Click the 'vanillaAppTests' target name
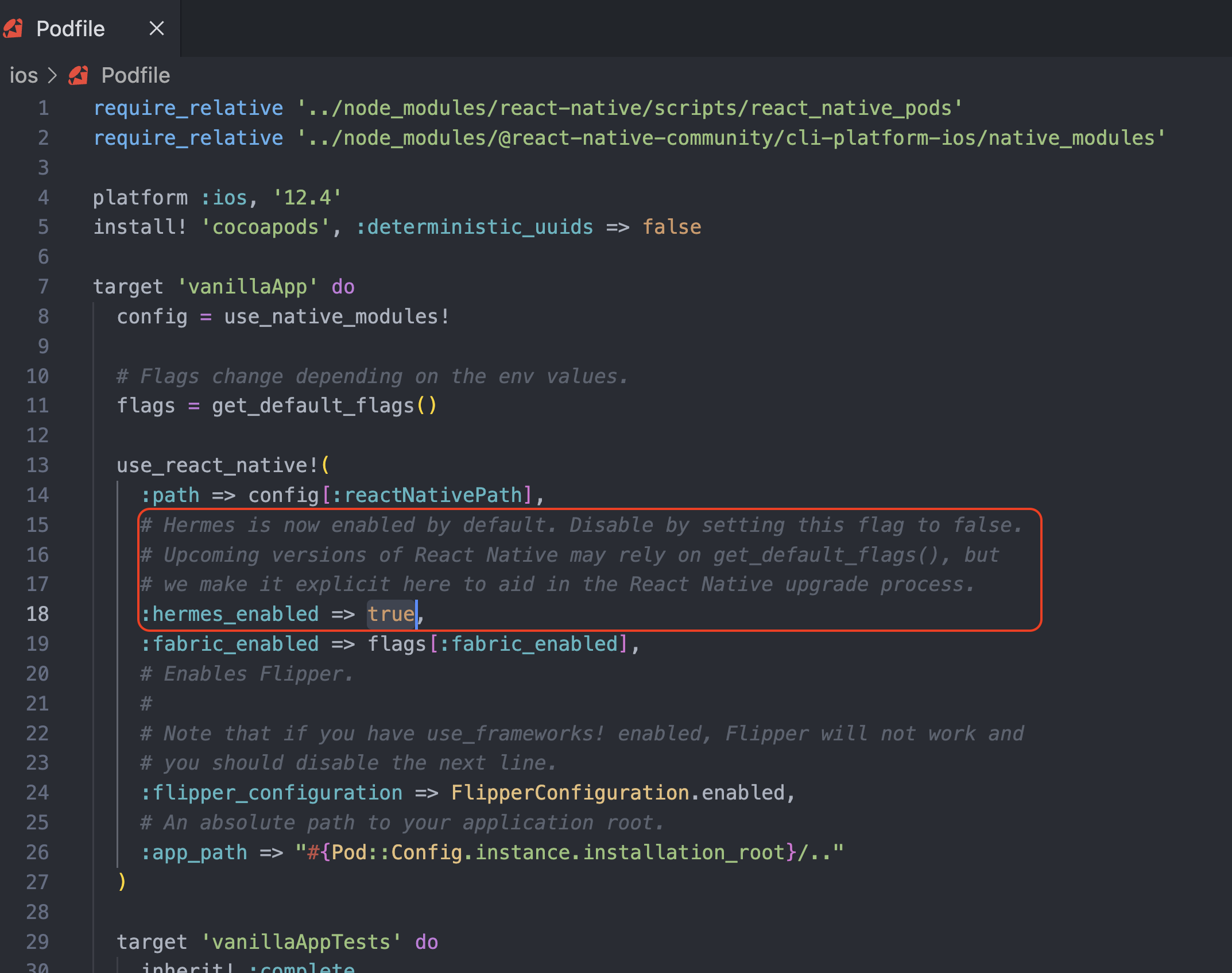1232x973 pixels. 301,941
